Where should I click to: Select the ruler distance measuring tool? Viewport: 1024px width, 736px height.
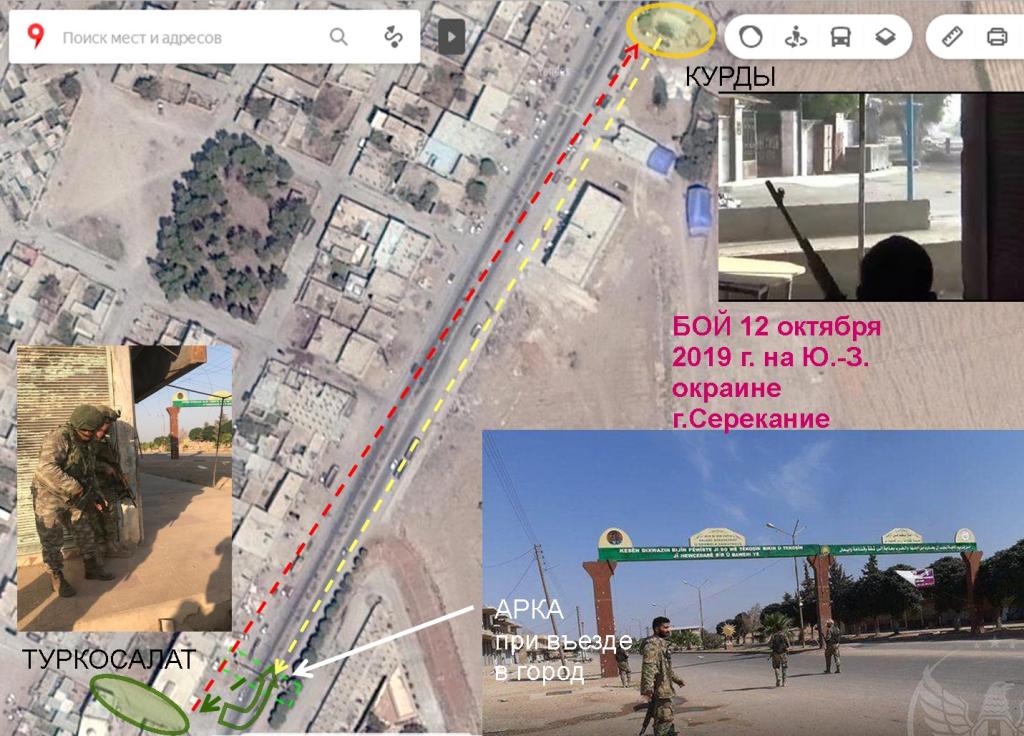[951, 38]
